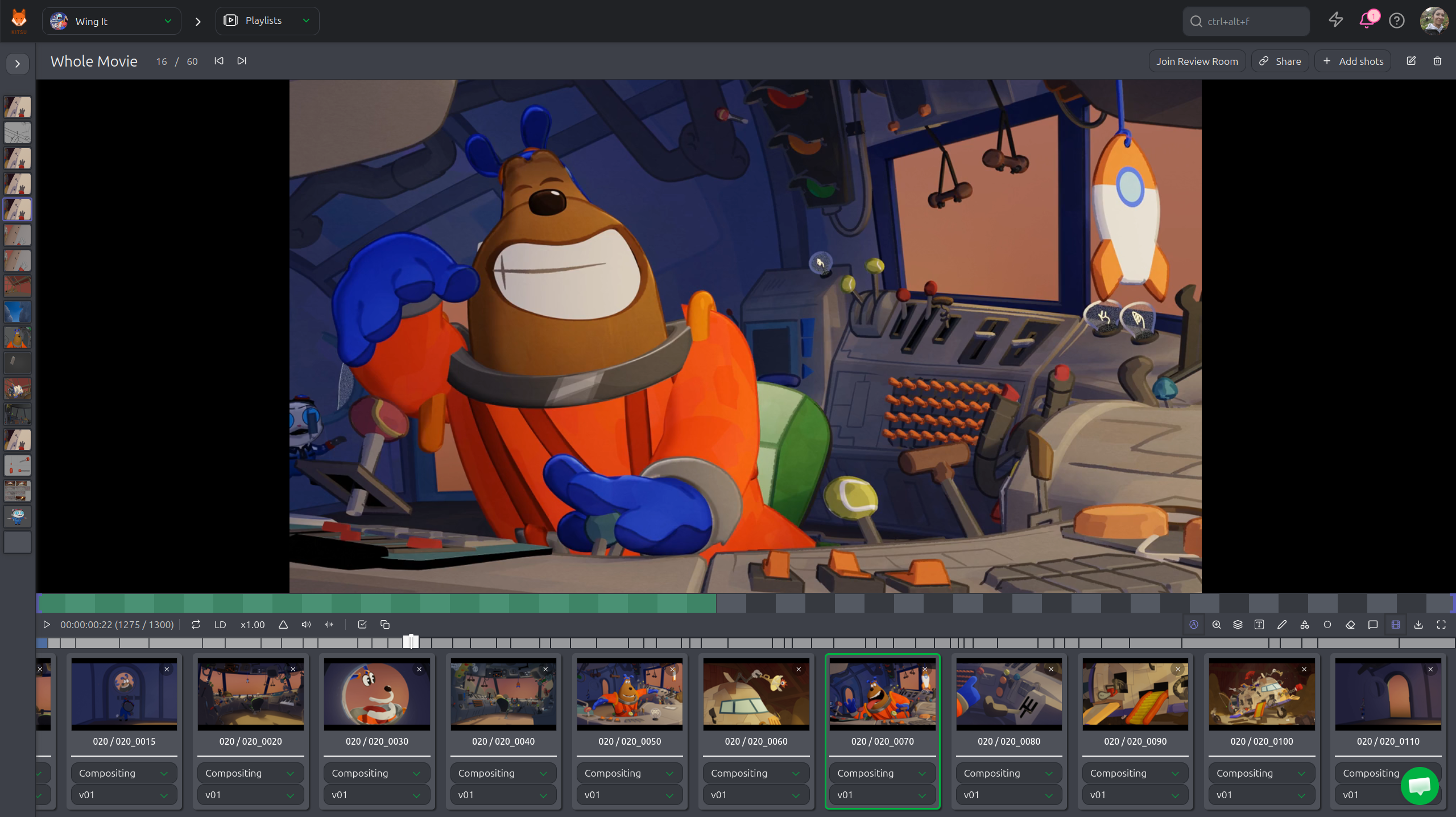Click the zoom magnifier icon

click(x=1217, y=625)
